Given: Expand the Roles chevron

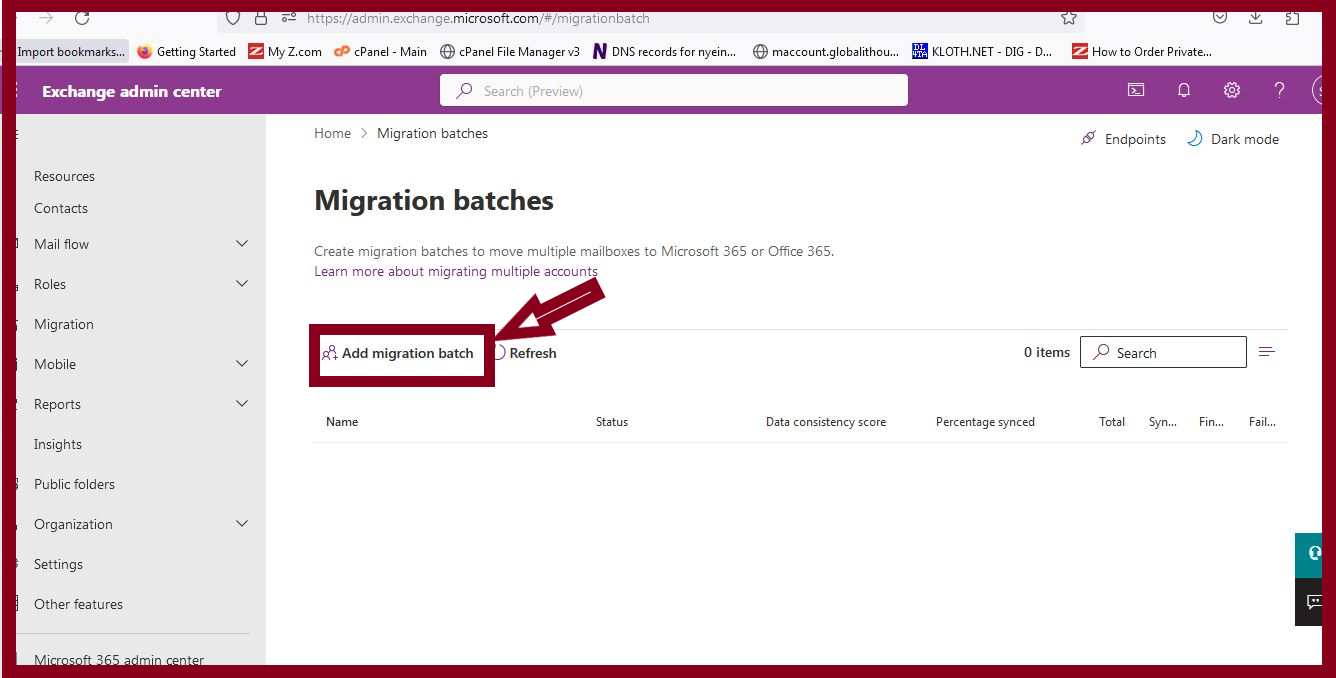Looking at the screenshot, I should tap(242, 283).
